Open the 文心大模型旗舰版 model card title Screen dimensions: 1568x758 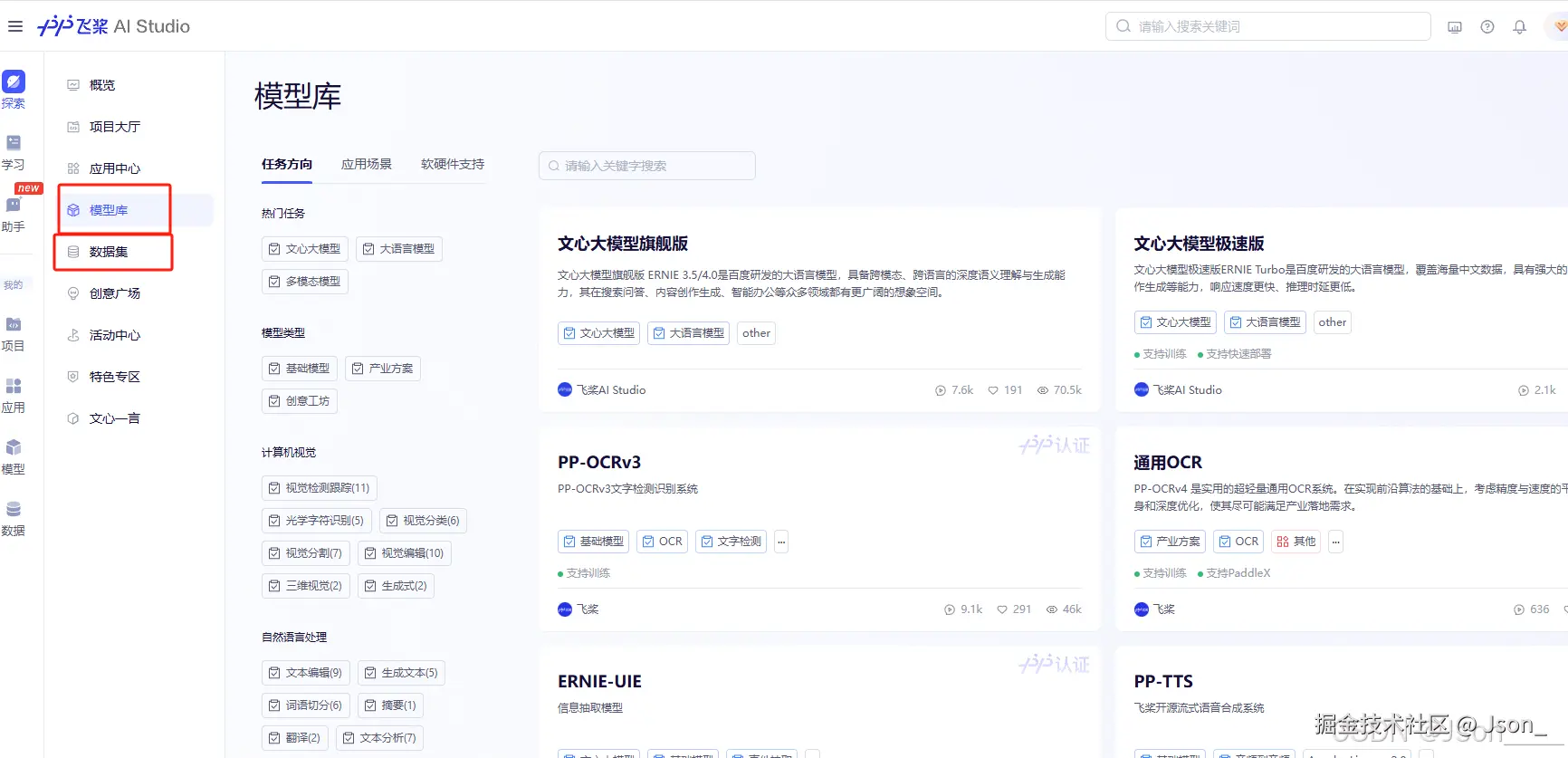623,244
